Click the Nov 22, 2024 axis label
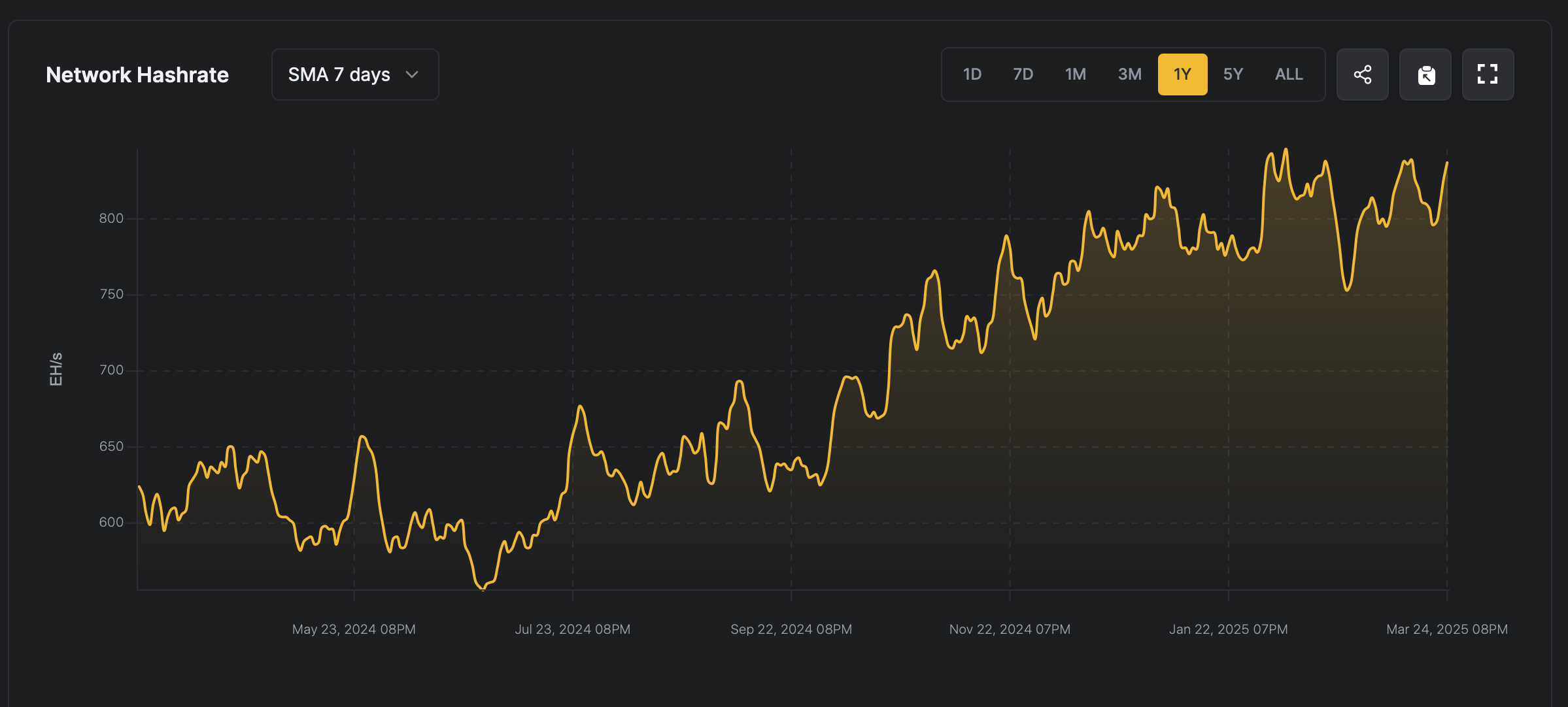This screenshot has height=707, width=1568. pos(1009,629)
